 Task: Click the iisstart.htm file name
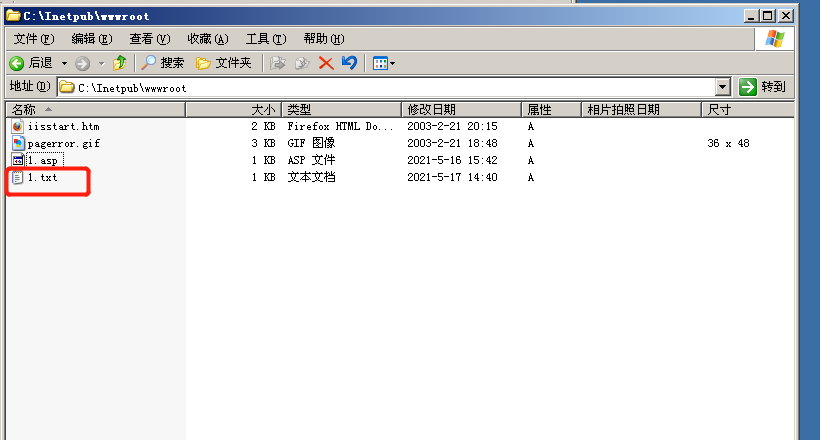click(63, 127)
